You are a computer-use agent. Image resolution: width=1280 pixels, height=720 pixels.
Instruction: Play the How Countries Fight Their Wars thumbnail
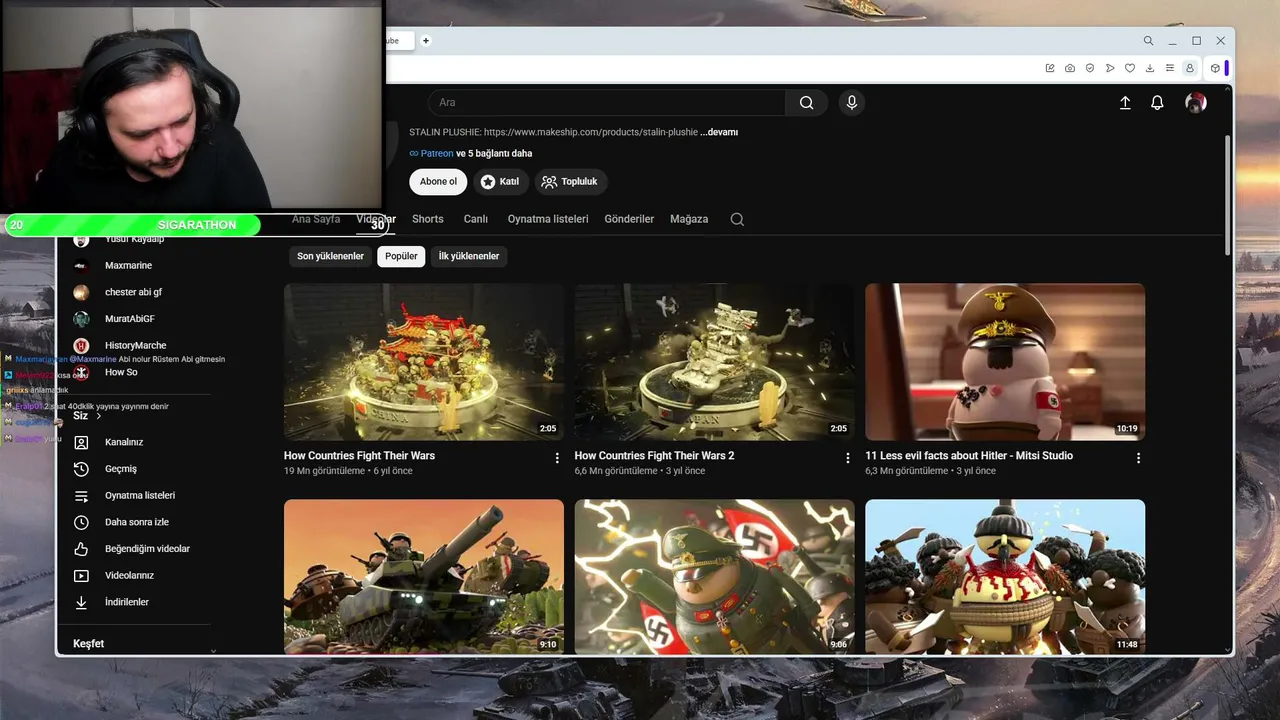click(424, 362)
